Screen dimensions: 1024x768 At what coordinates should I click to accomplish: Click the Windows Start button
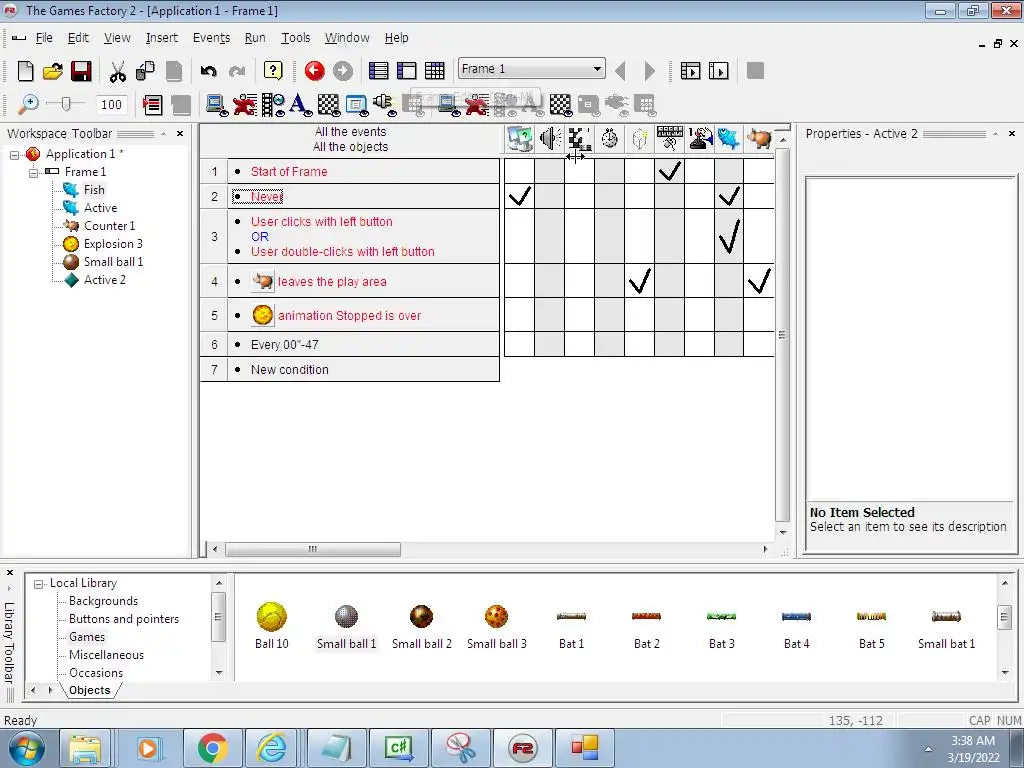tap(27, 748)
